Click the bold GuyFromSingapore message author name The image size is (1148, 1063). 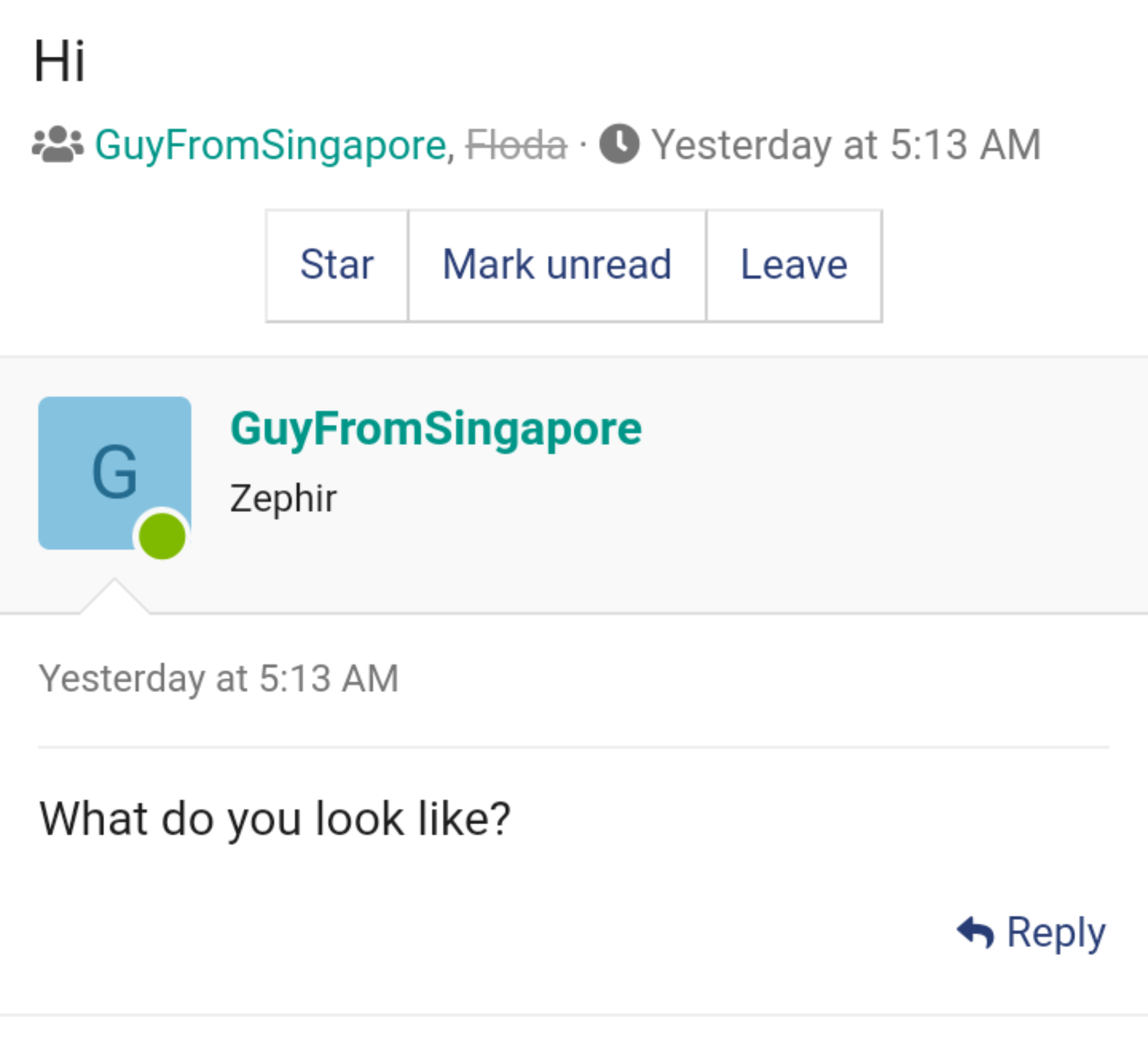click(436, 429)
